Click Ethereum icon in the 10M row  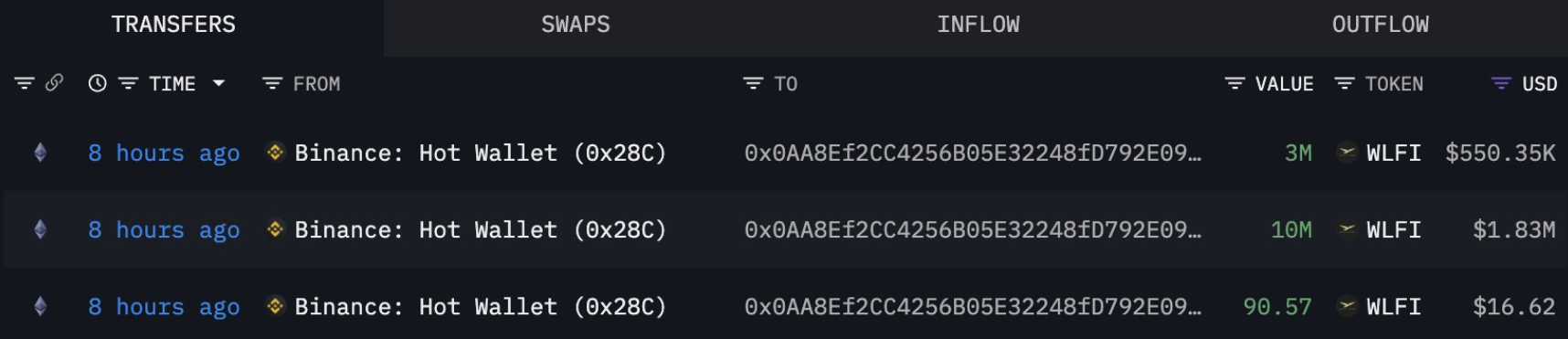pyautogui.click(x=40, y=229)
